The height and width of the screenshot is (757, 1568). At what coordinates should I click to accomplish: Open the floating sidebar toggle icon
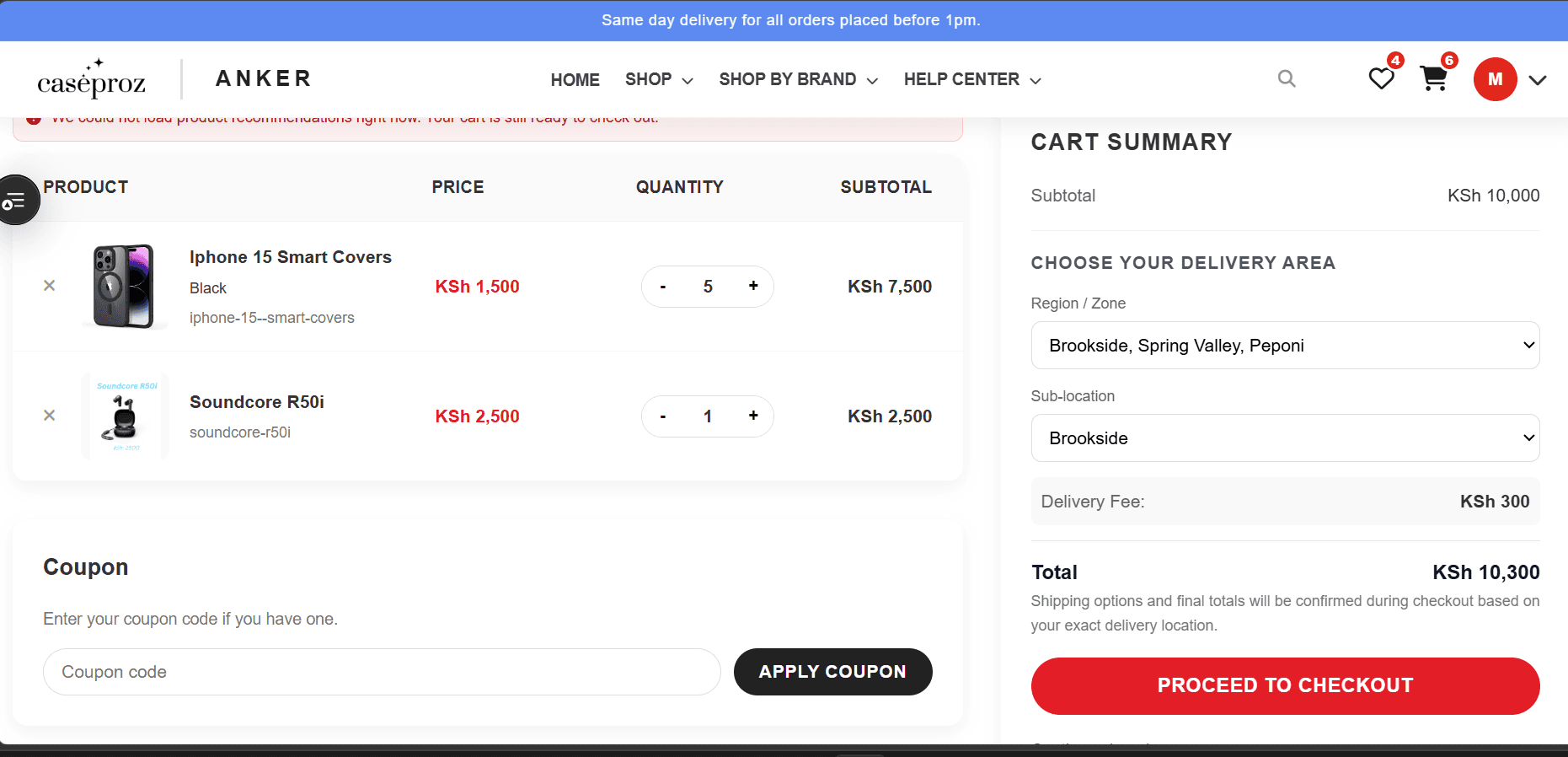[x=16, y=200]
